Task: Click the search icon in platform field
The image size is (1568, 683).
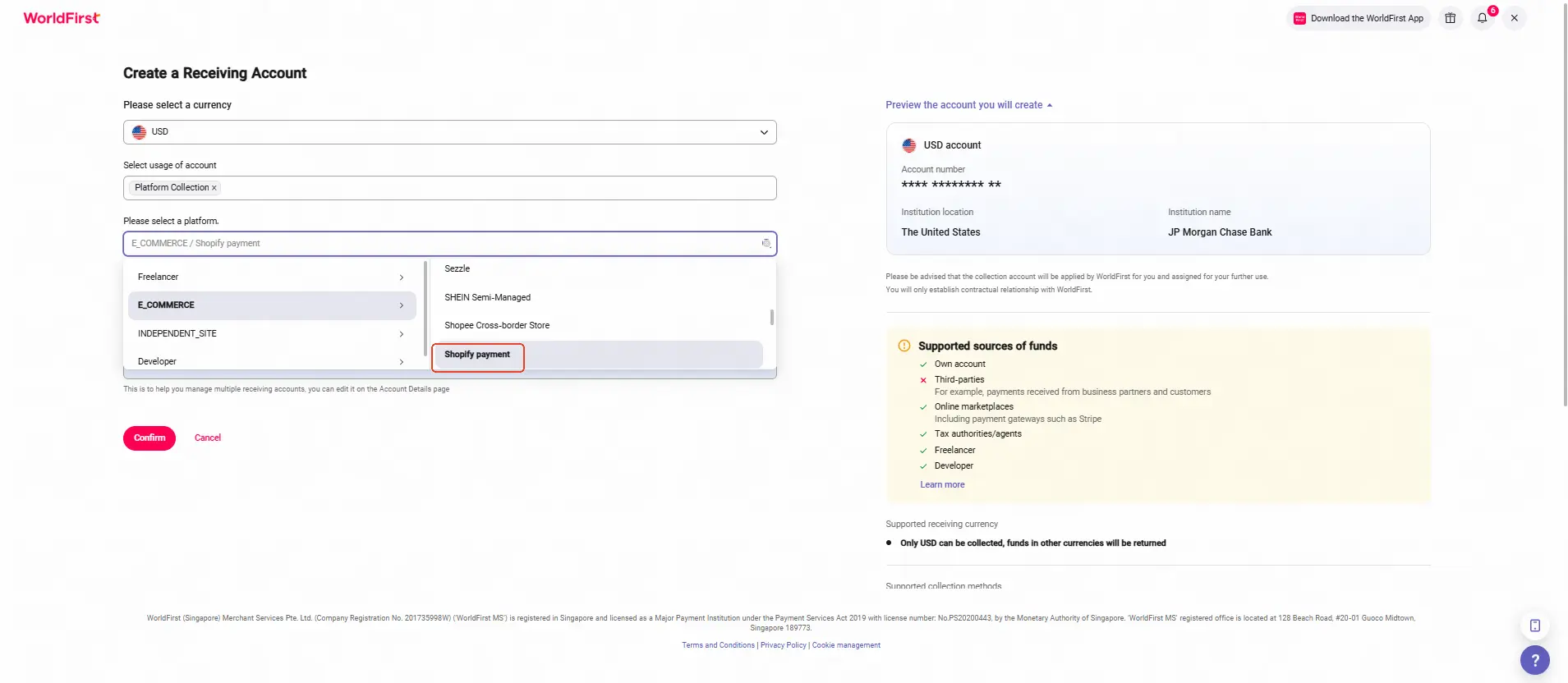Action: click(766, 244)
